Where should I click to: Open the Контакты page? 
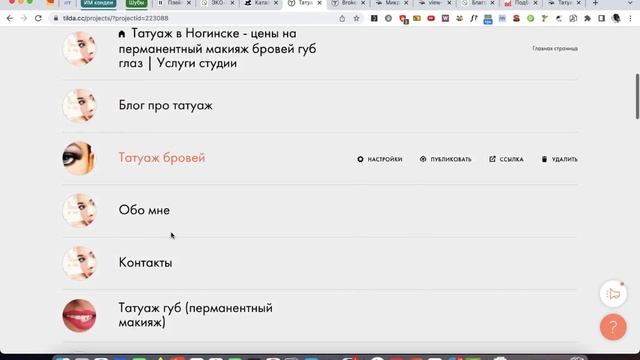pyautogui.click(x=145, y=262)
